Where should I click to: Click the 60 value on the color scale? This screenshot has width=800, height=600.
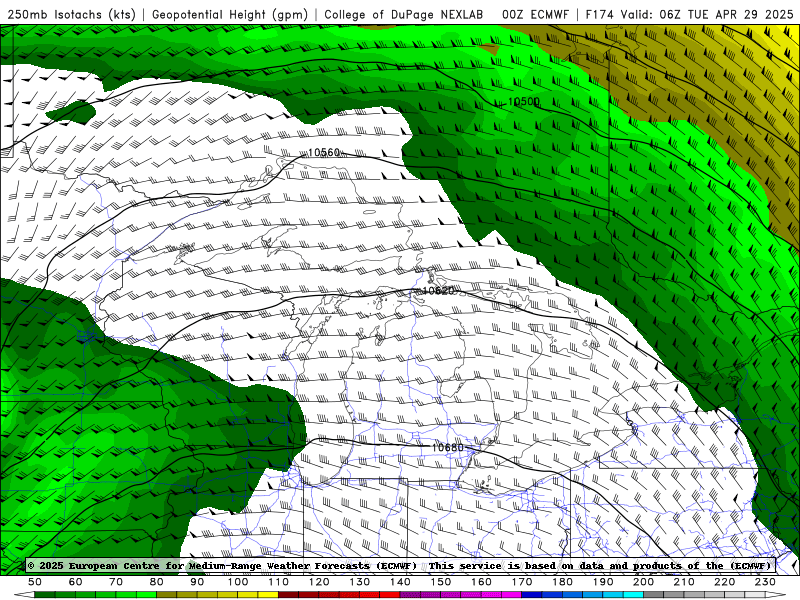[76, 582]
